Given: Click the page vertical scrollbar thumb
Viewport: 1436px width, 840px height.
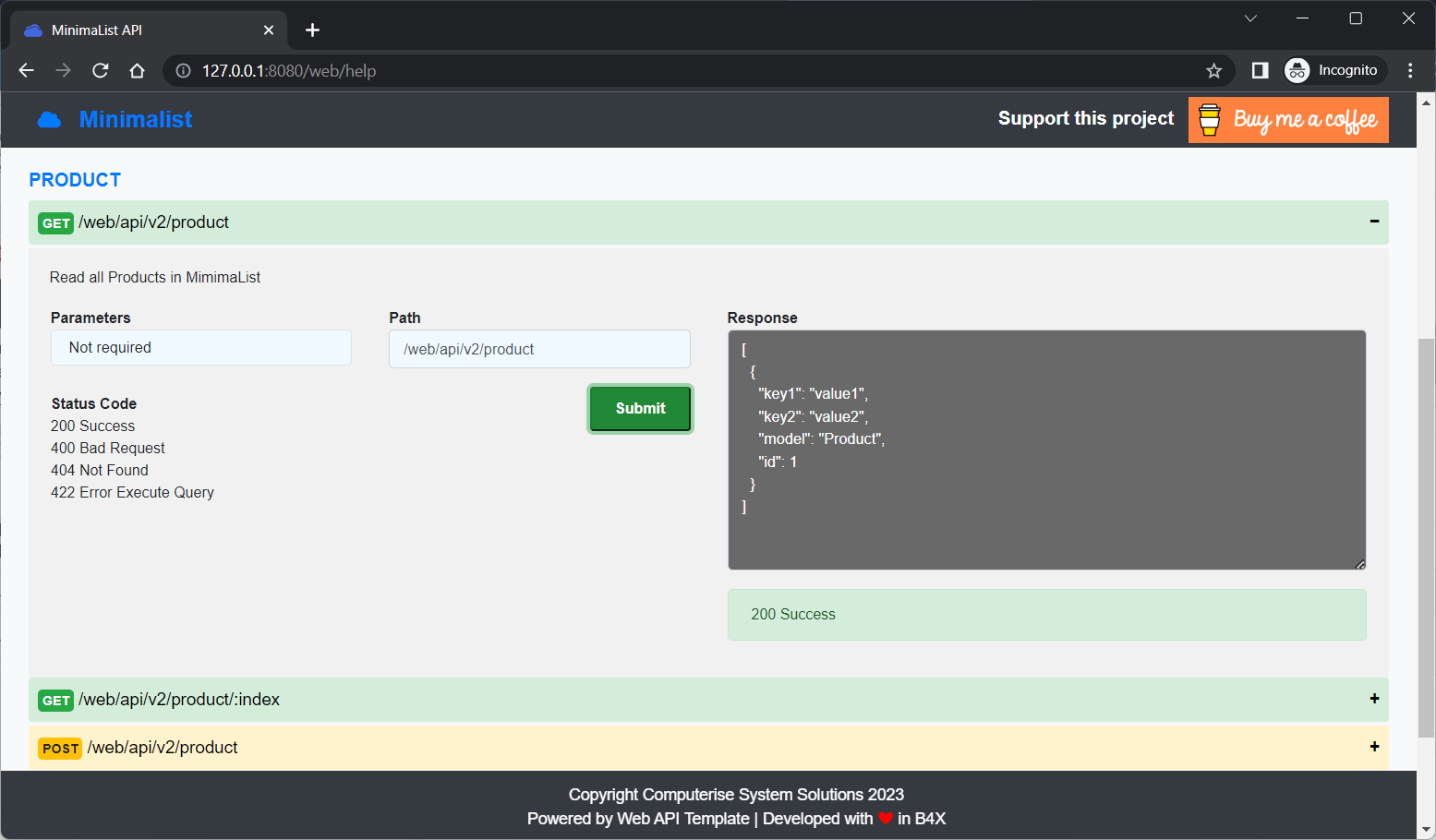Looking at the screenshot, I should click(1426, 538).
